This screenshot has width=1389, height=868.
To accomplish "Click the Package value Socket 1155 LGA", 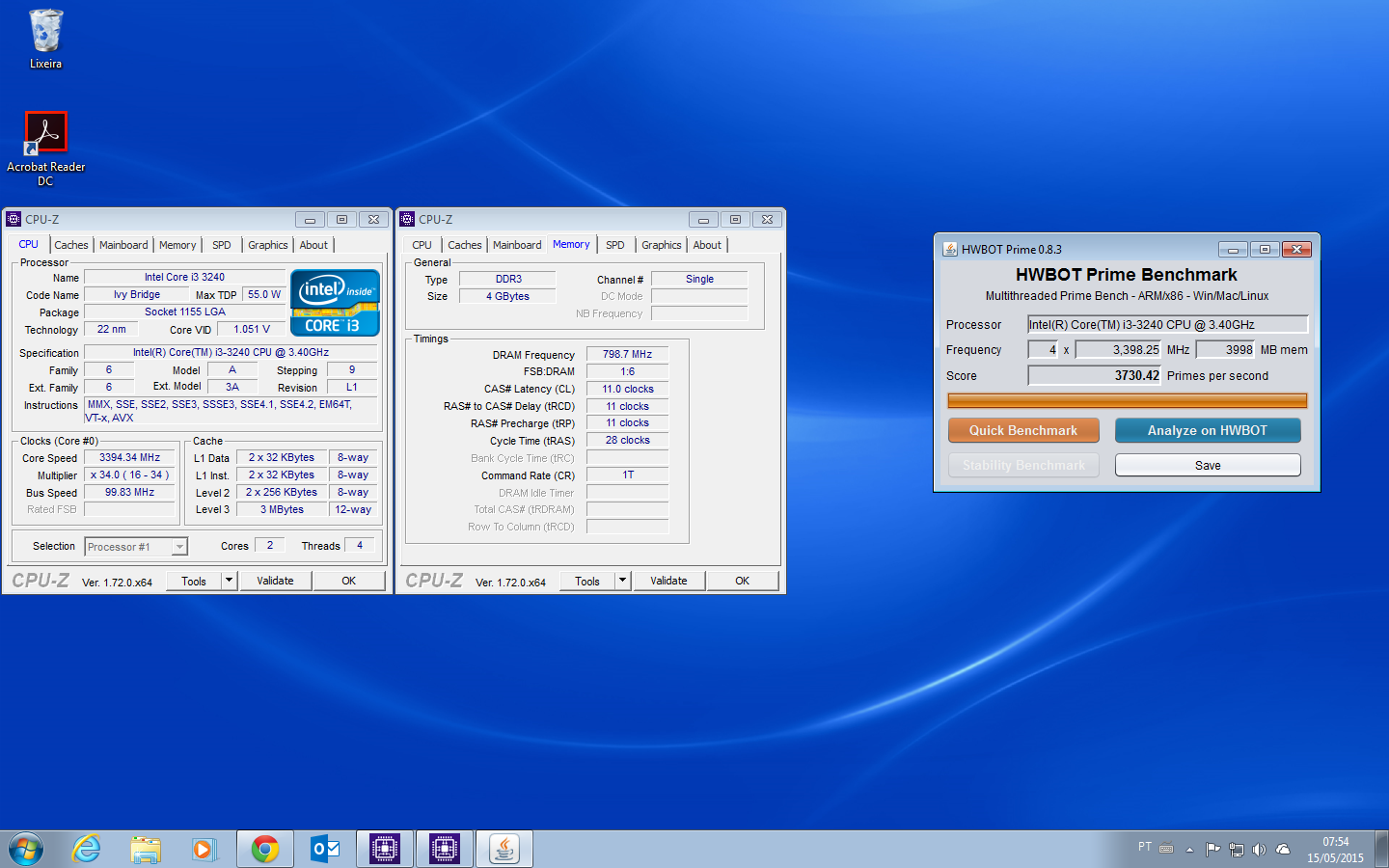I will point(185,312).
